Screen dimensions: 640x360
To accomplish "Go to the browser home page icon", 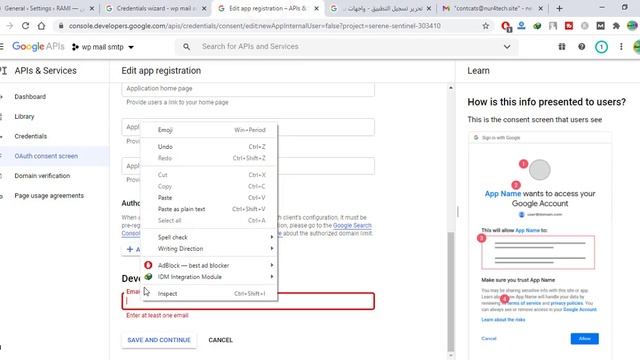I will click(x=41, y=26).
